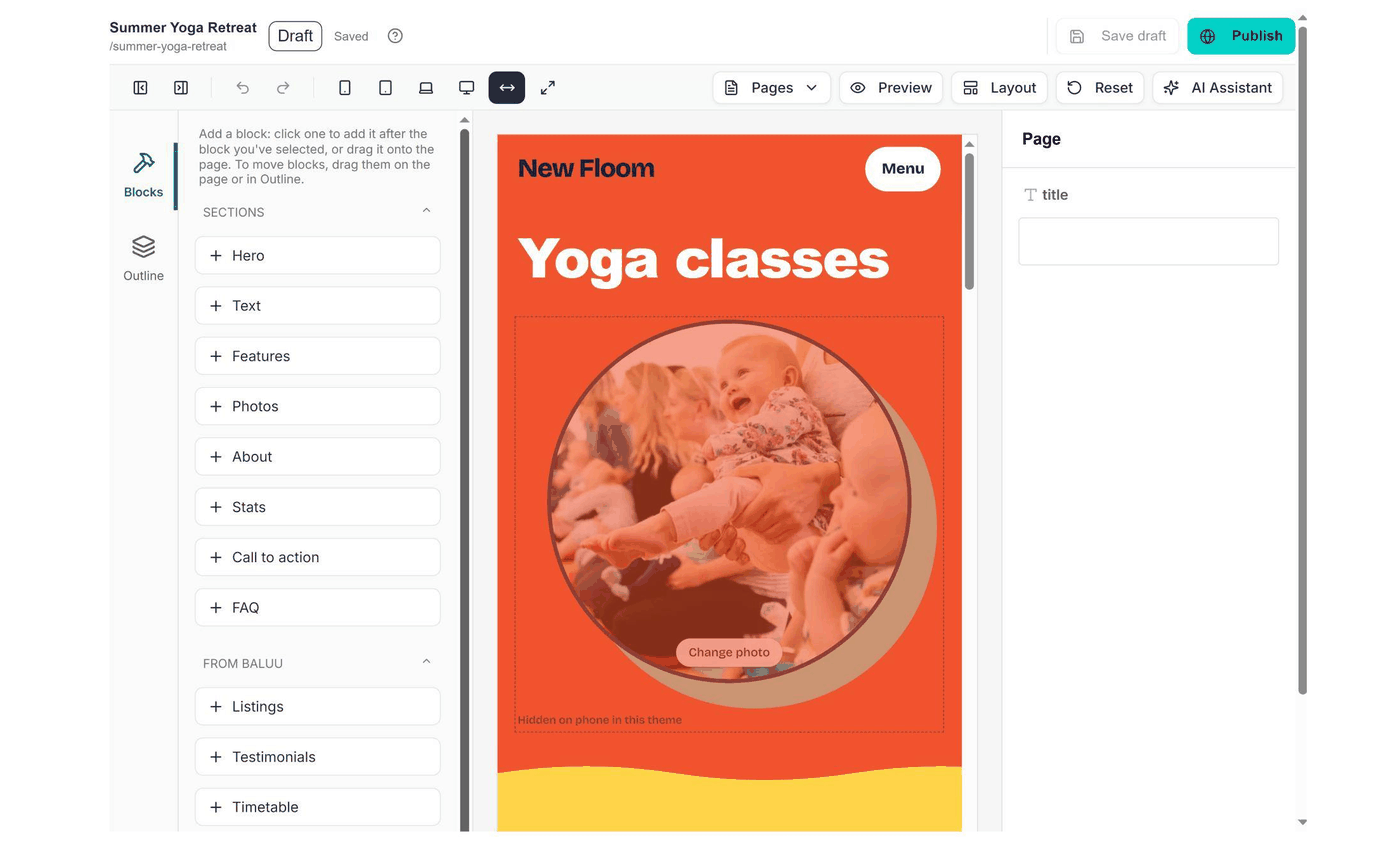1400x848 pixels.
Task: Add a Hero block
Action: (318, 256)
